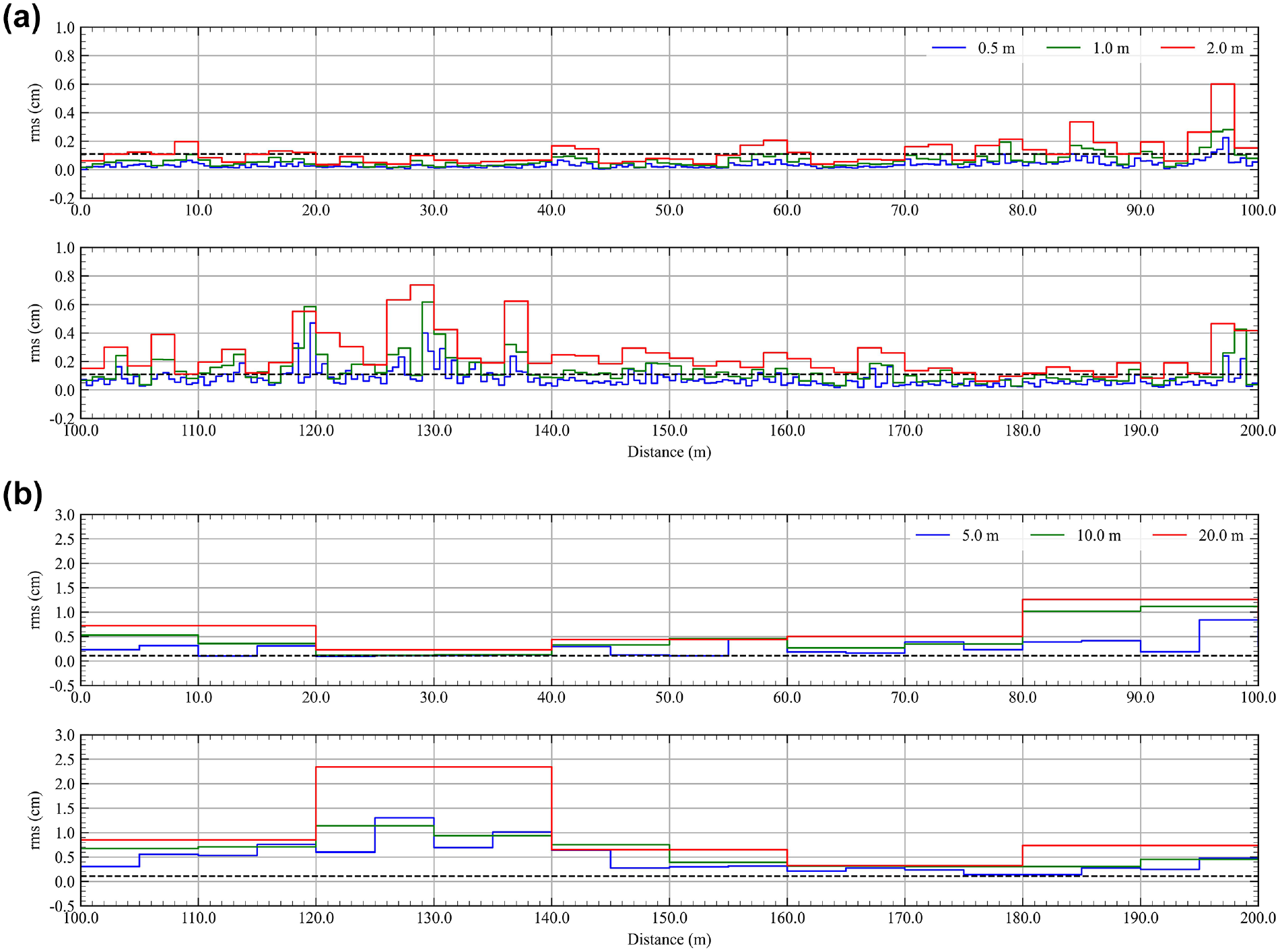This screenshot has height=952, width=1280.
Task: Click the rms (cm) label of top chart
Action: (x=35, y=112)
